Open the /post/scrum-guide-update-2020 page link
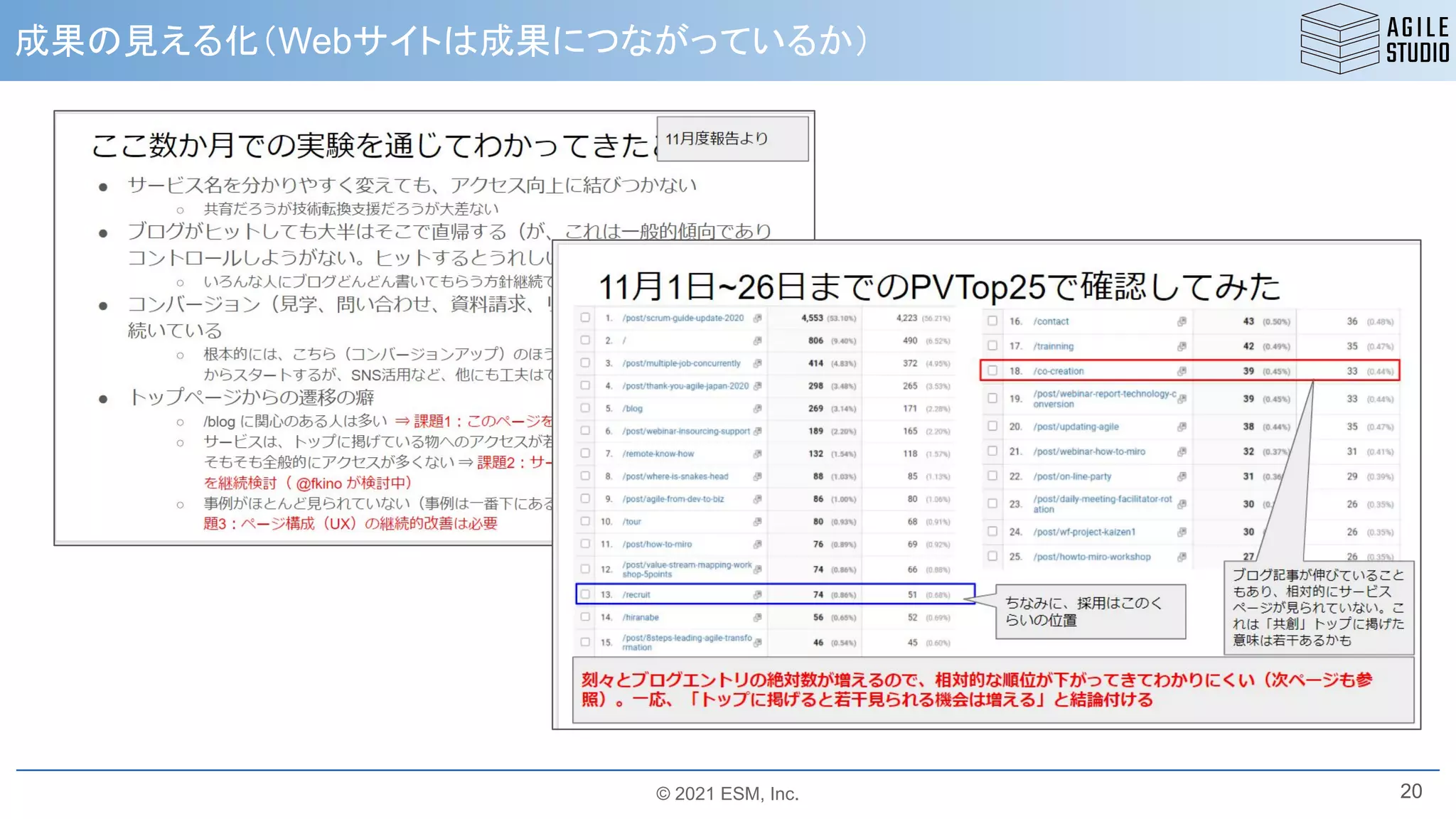This screenshot has height=819, width=1456. tap(683, 318)
